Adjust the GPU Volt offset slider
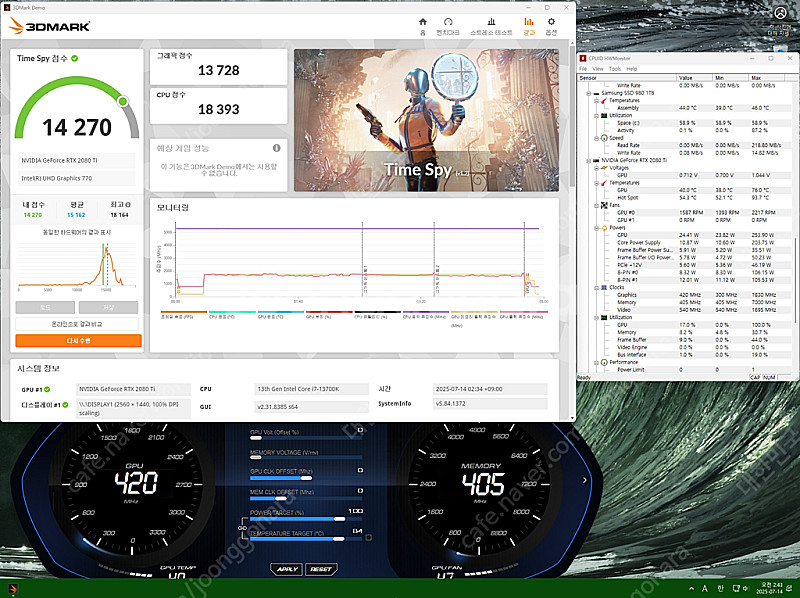The image size is (800, 598). coord(256,438)
